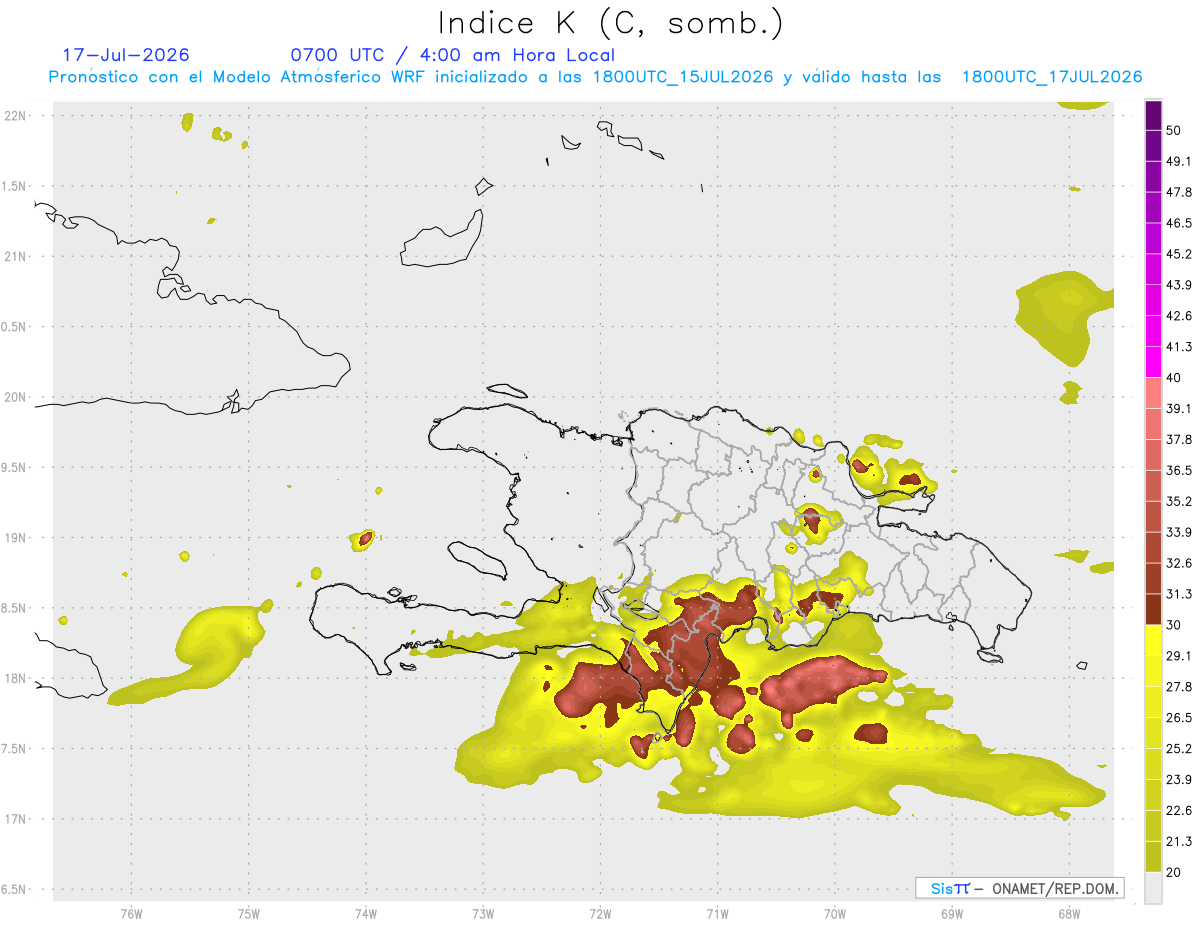Click the colorbar value "23.9"
This screenshot has width=1200, height=927.
[x=1179, y=780]
